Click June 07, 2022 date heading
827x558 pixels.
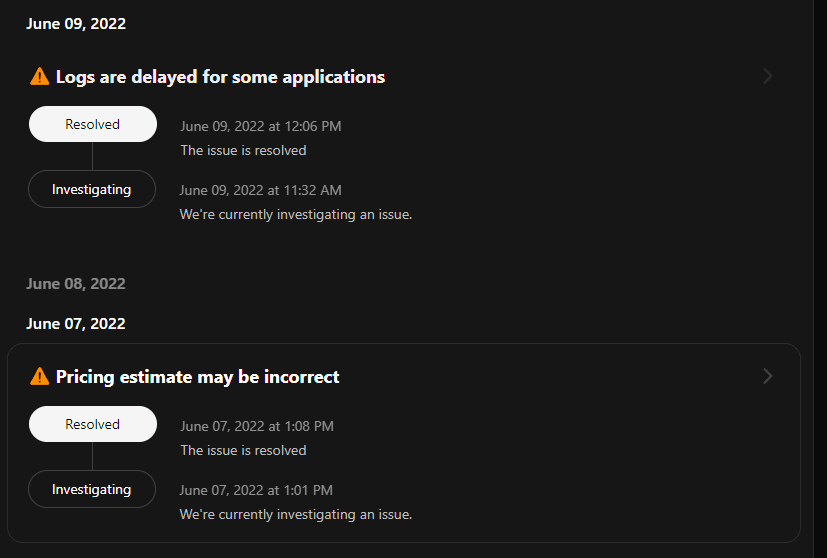pos(76,324)
